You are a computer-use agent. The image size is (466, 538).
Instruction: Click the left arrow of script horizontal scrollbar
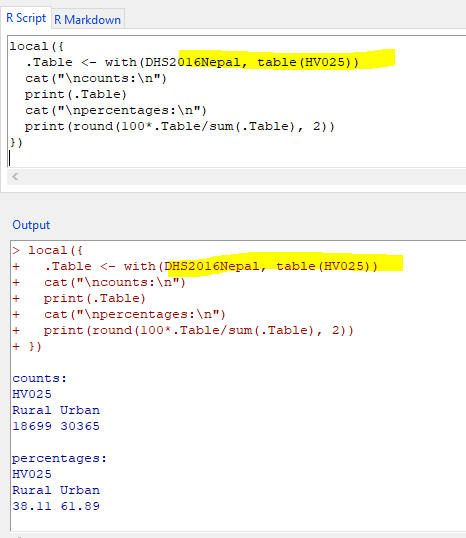coord(15,177)
